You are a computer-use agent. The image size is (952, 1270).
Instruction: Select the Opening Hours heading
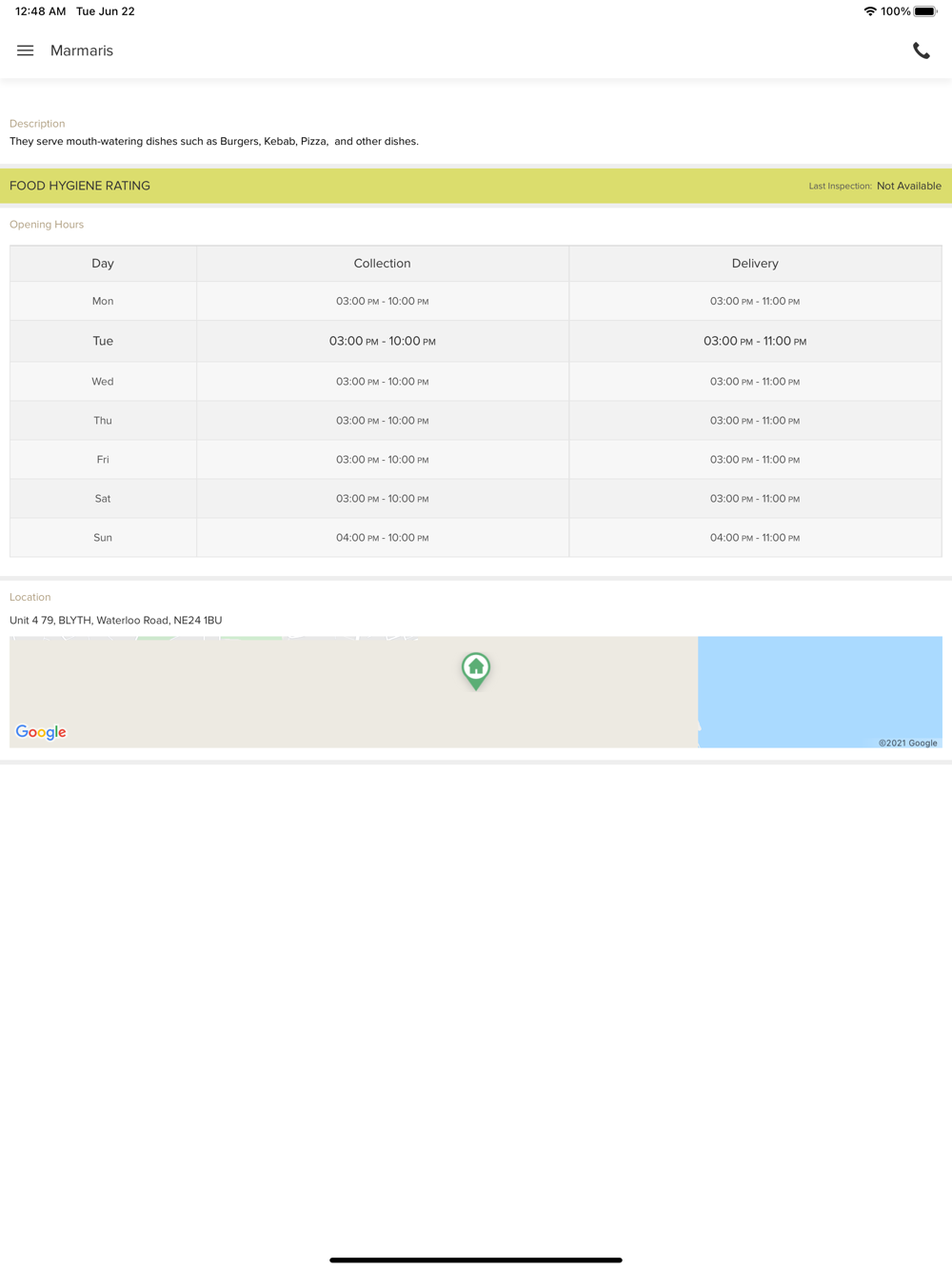[x=47, y=225]
